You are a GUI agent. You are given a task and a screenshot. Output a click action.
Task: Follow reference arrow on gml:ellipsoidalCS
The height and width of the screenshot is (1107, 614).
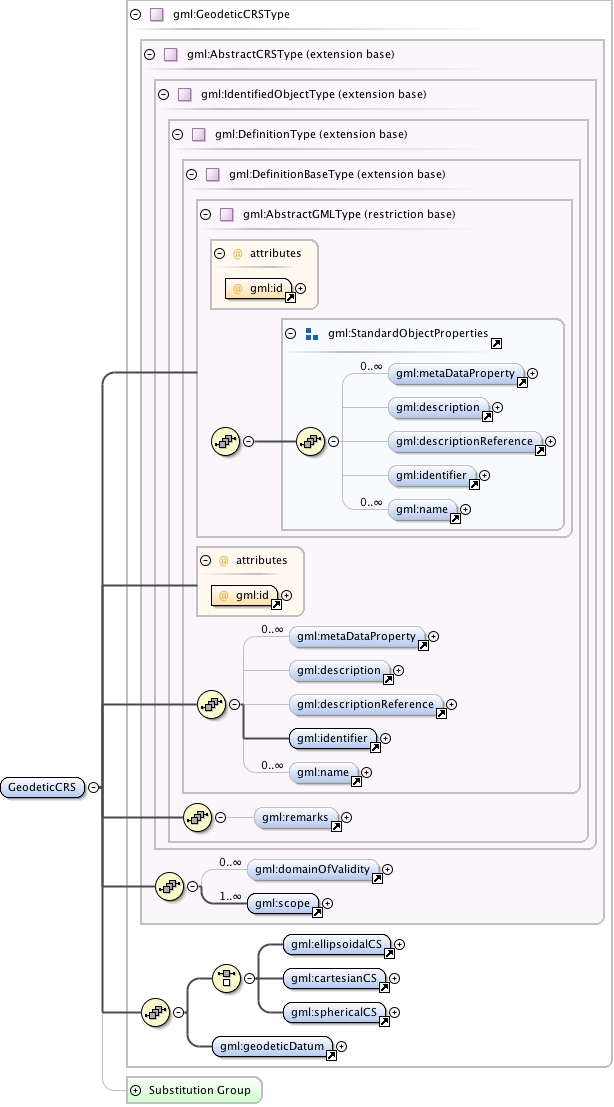tap(389, 953)
